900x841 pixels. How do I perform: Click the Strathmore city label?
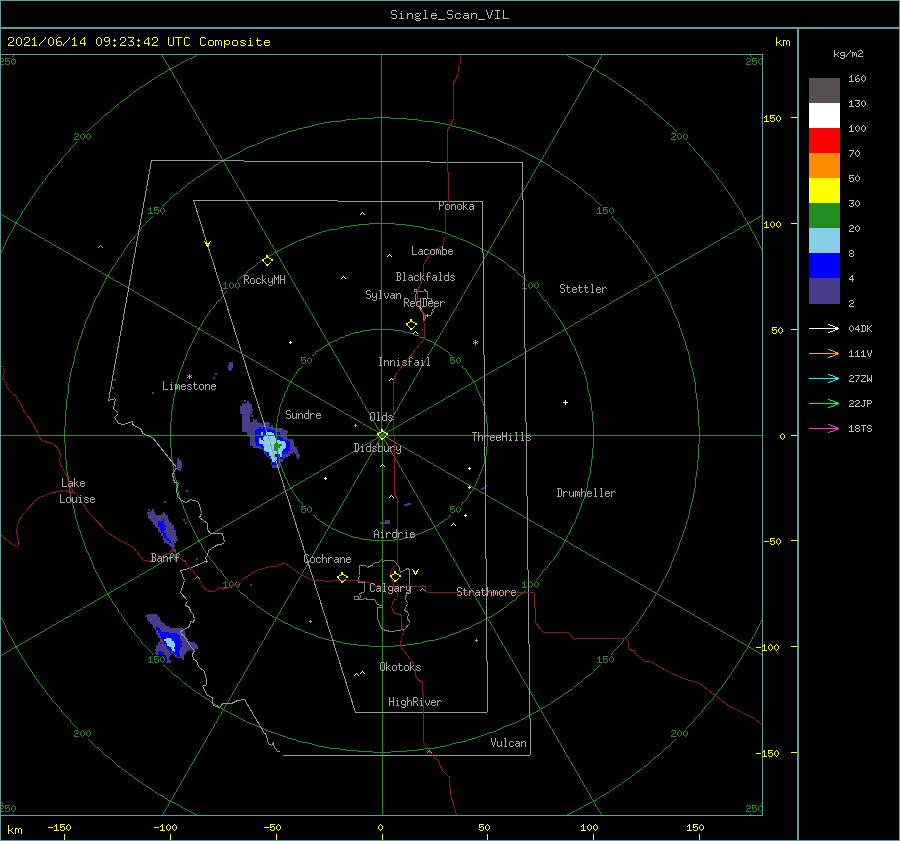point(486,592)
